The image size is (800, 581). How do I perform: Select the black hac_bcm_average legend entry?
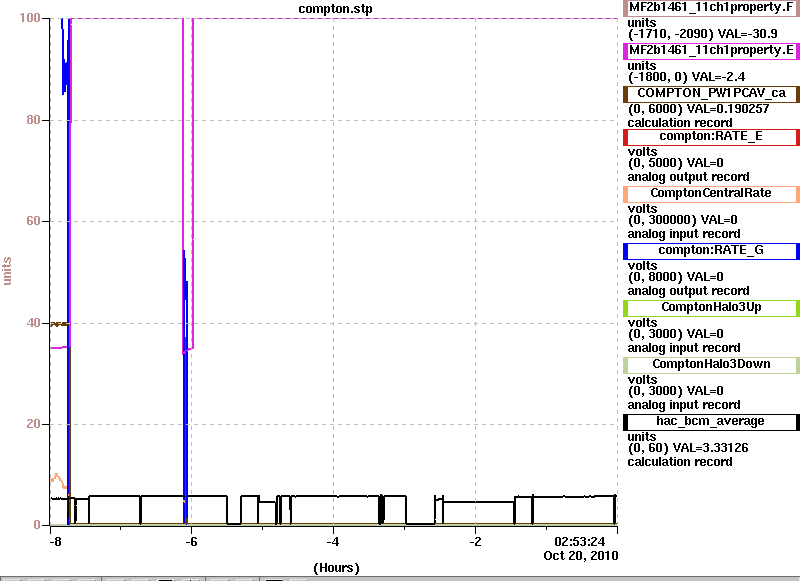pyautogui.click(x=711, y=422)
